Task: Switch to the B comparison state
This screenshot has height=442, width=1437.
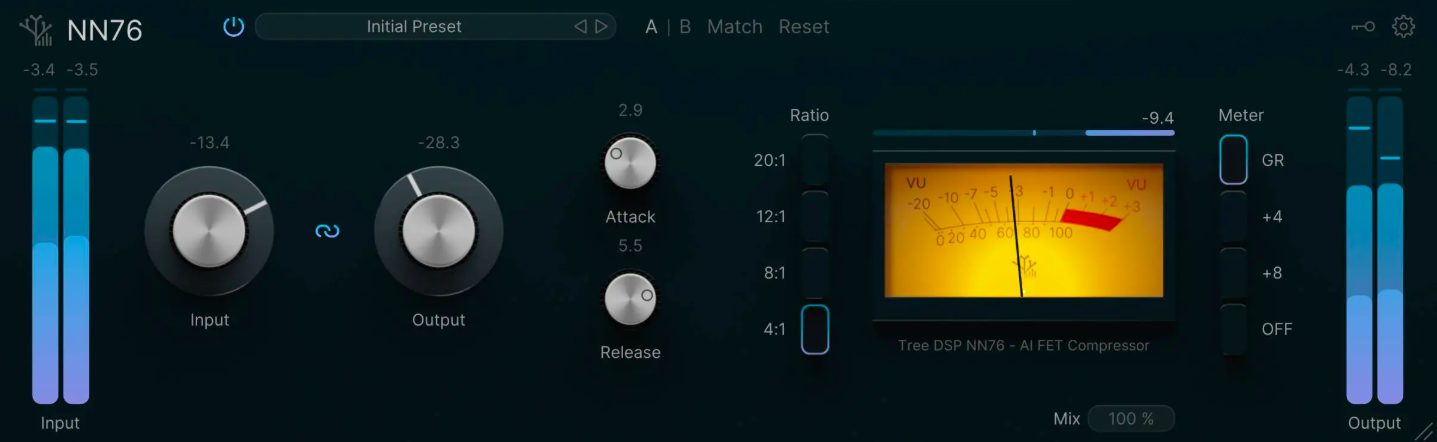Action: tap(685, 27)
